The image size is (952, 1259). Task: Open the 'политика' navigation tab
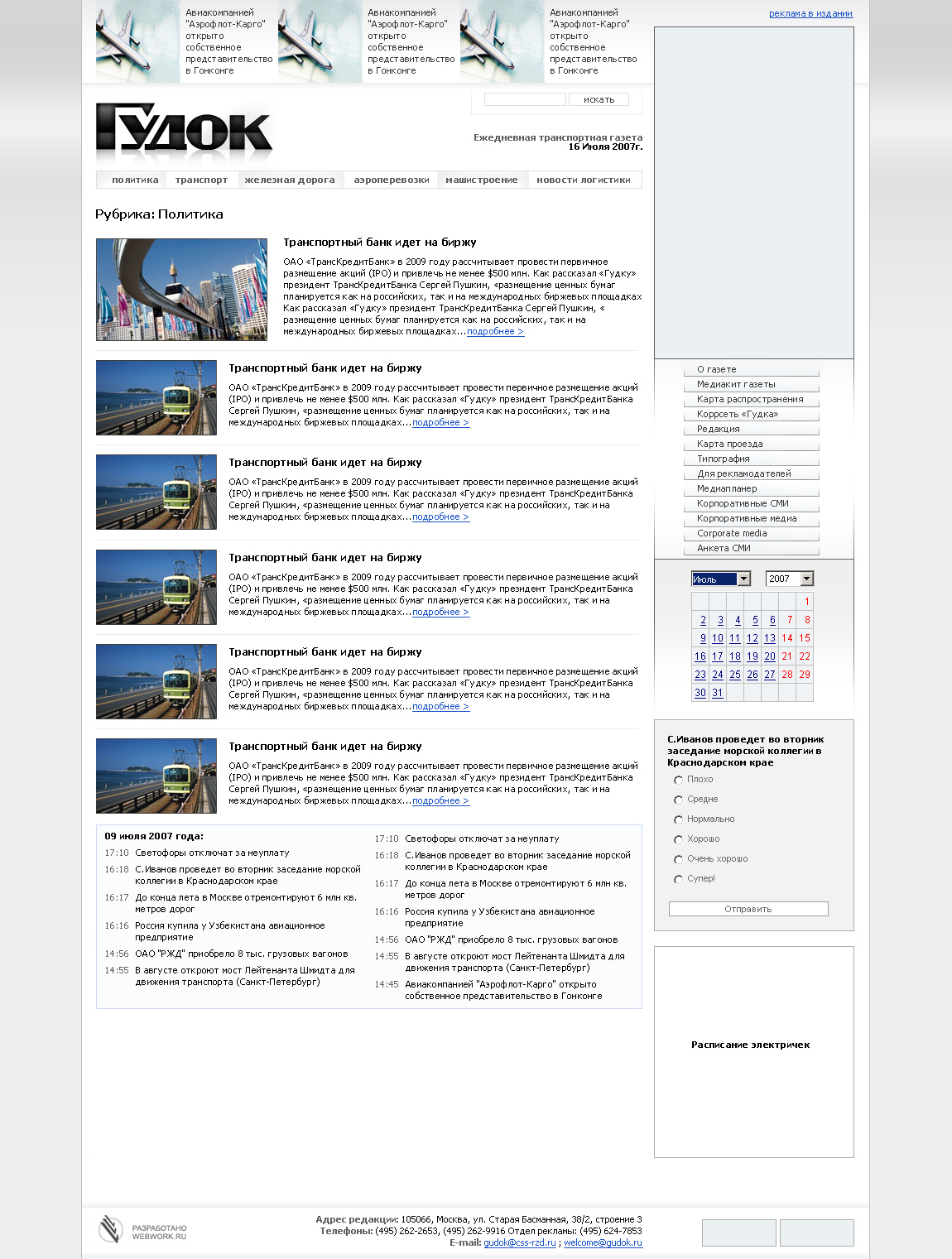tap(135, 180)
